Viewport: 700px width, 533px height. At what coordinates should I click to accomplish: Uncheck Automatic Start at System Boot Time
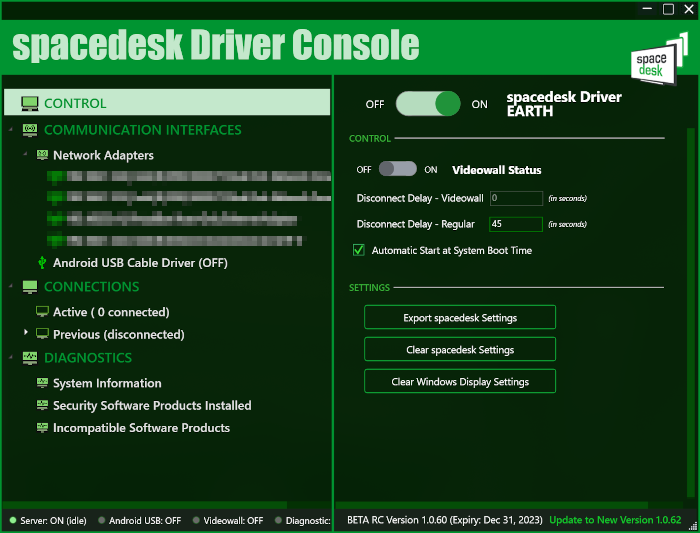(x=358, y=250)
